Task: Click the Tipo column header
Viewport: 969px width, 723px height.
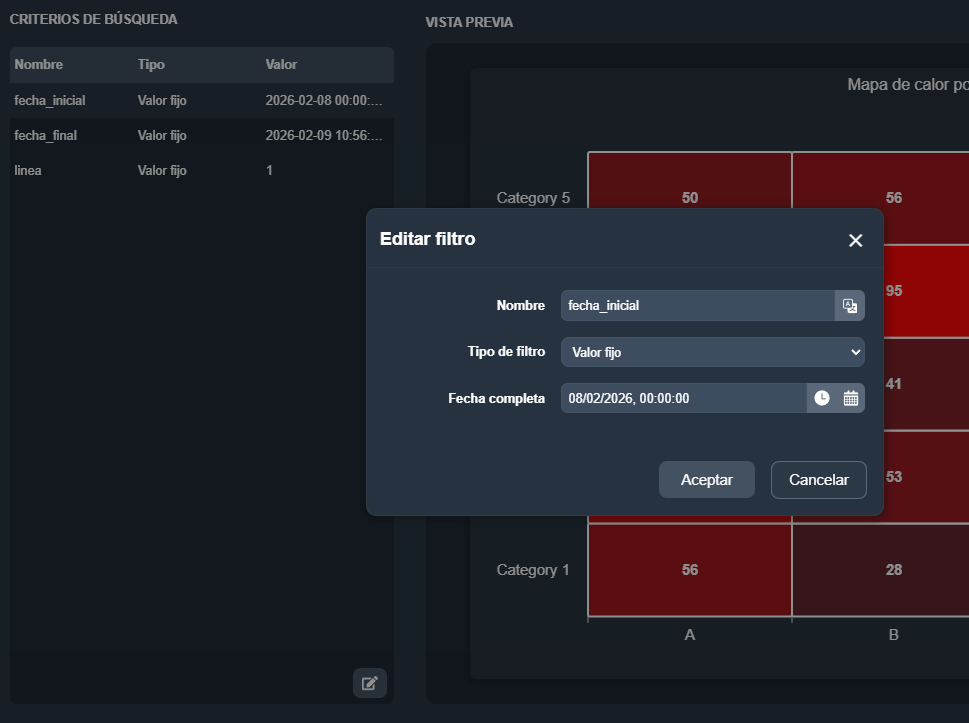Action: (151, 65)
